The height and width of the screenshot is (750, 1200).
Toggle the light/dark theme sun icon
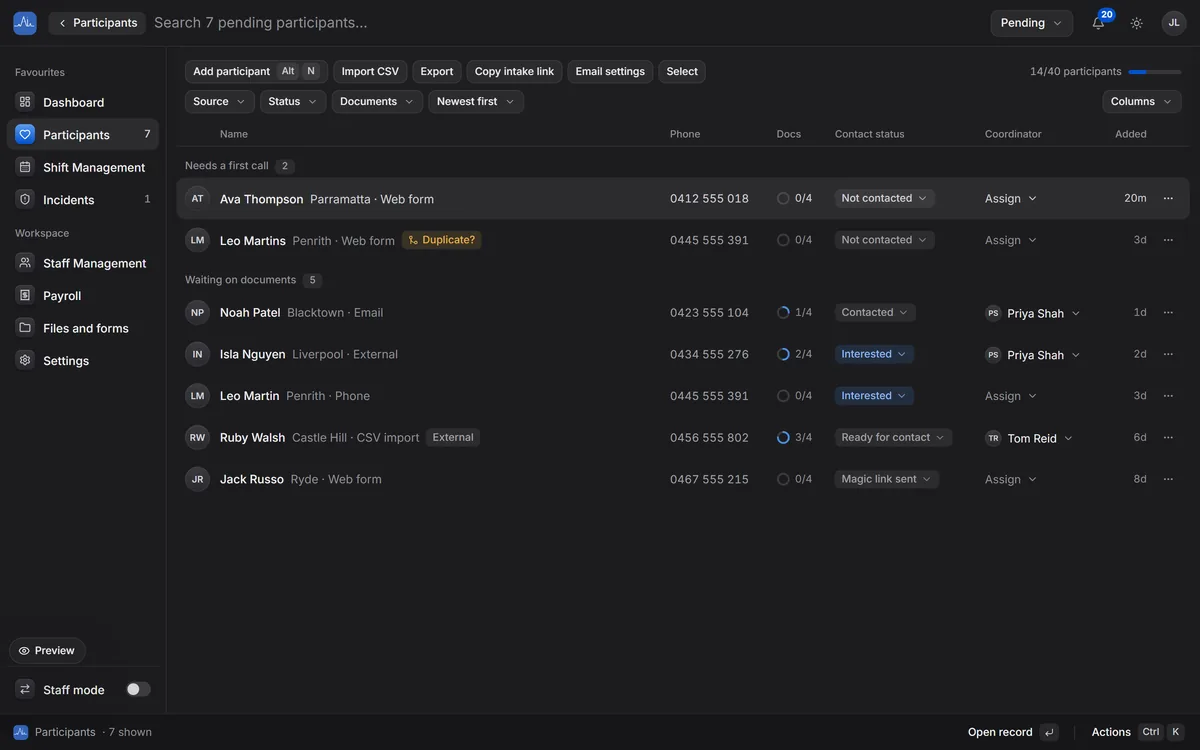tap(1137, 23)
